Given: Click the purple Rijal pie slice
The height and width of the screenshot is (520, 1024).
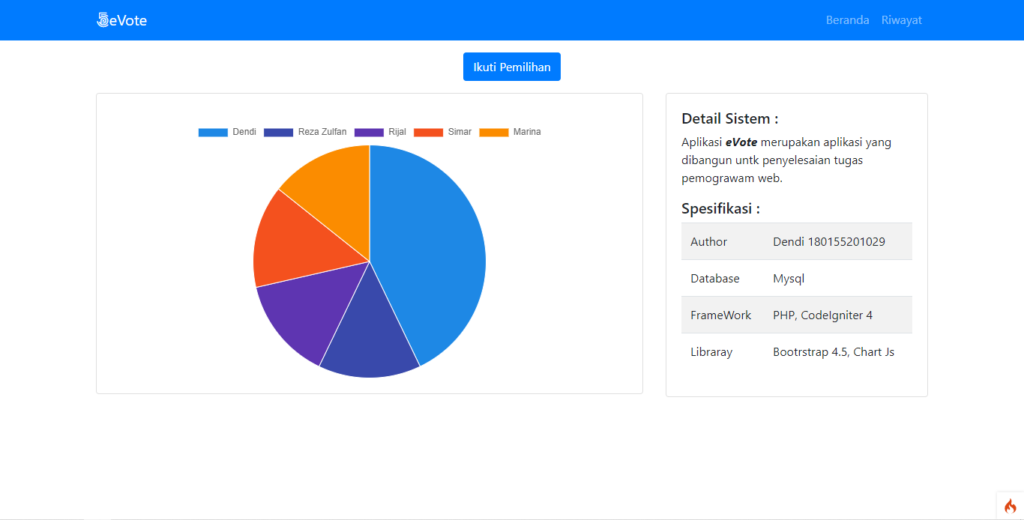Looking at the screenshot, I should pyautogui.click(x=300, y=315).
